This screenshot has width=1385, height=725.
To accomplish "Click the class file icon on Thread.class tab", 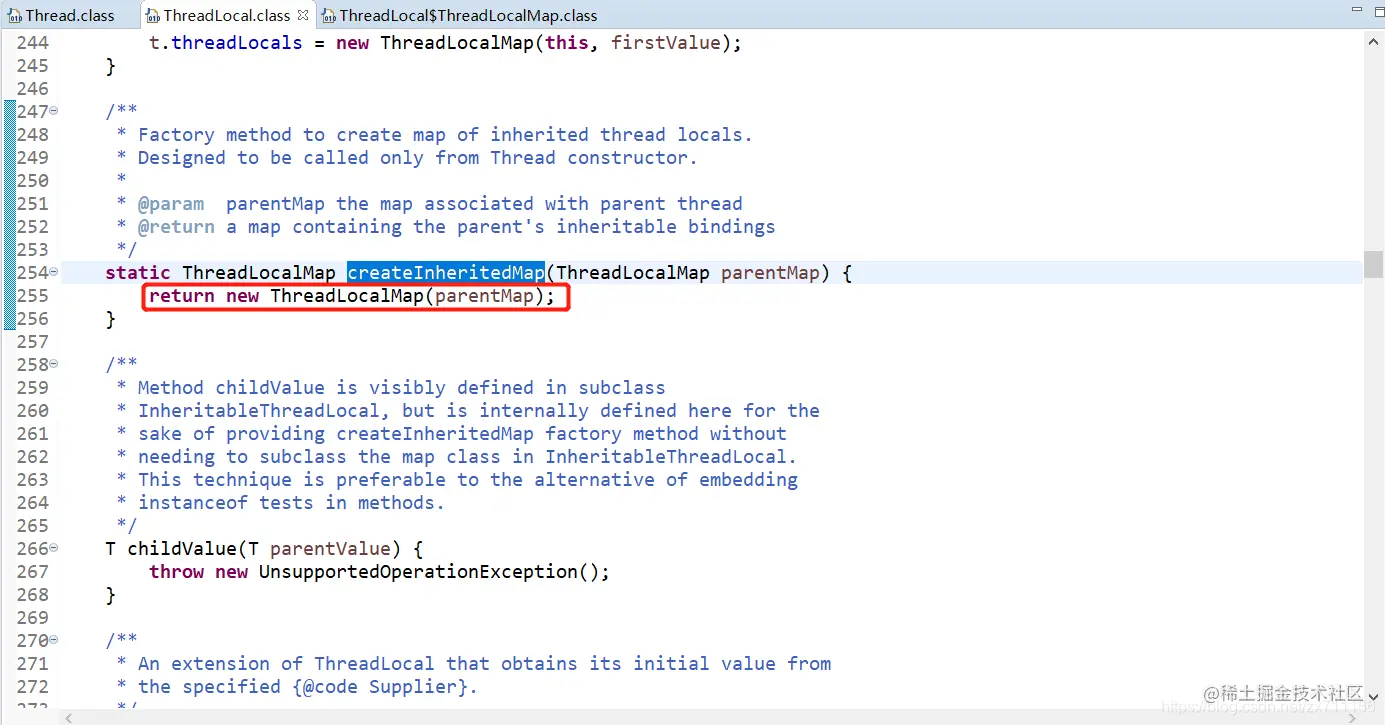I will 15,15.
